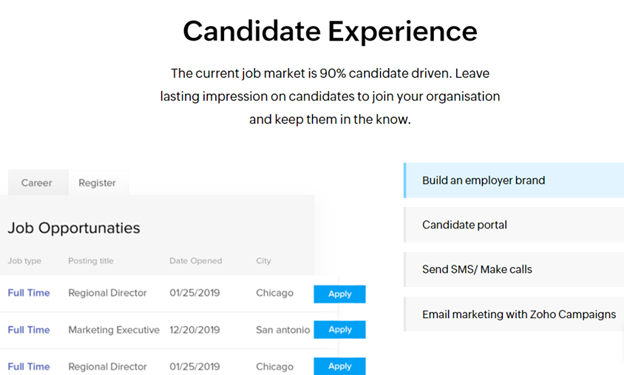Click the Date Opened column header

196,261
